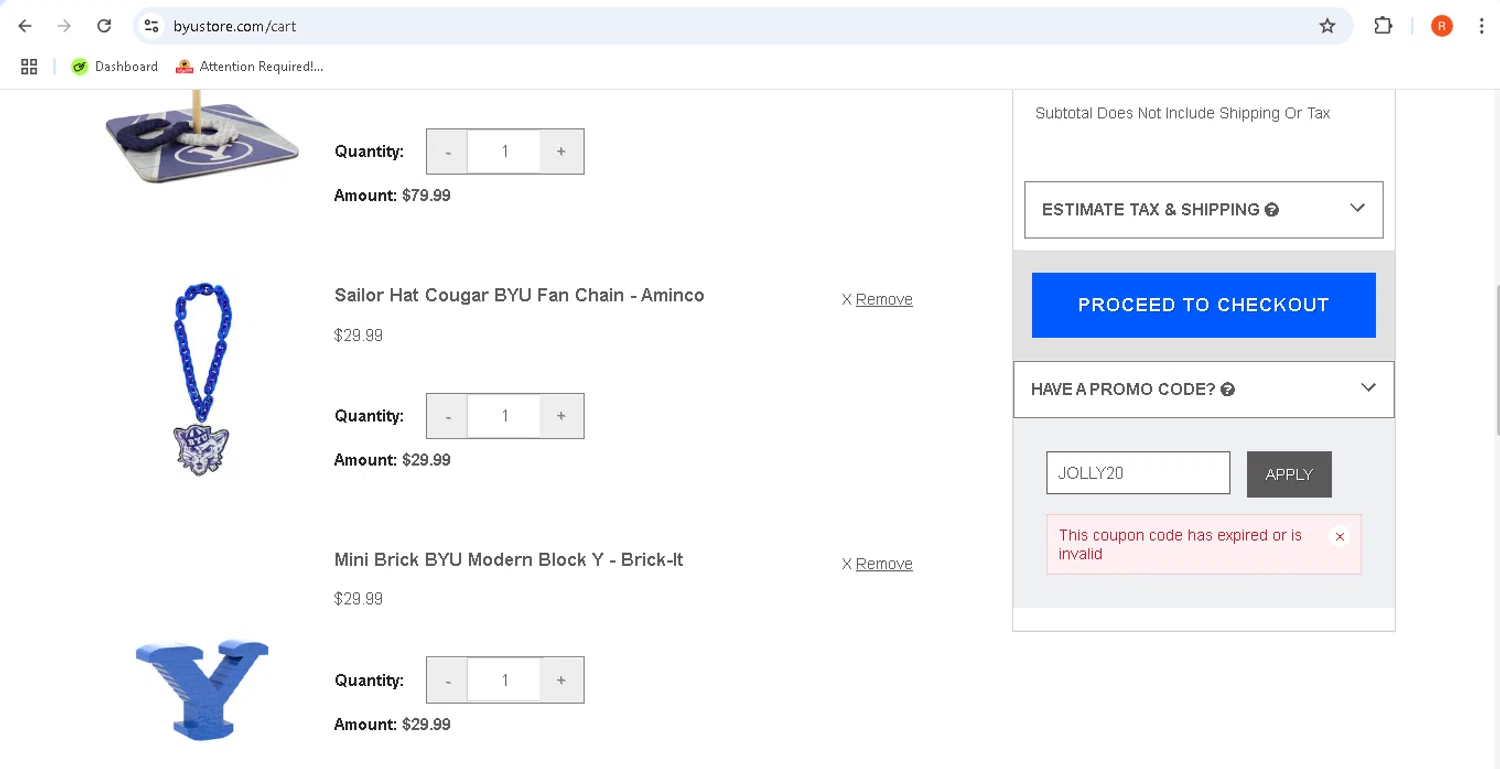The height and width of the screenshot is (769, 1500).
Task: Click the blue Y brick product image
Action: point(202,690)
